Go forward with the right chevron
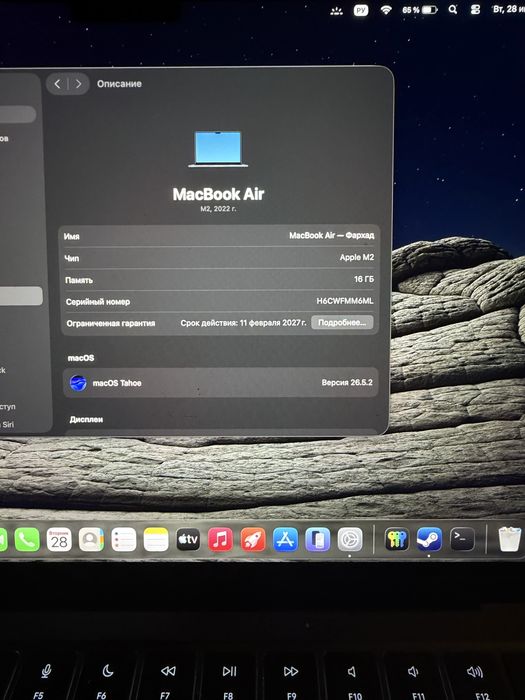525x700 pixels. pos(79,83)
